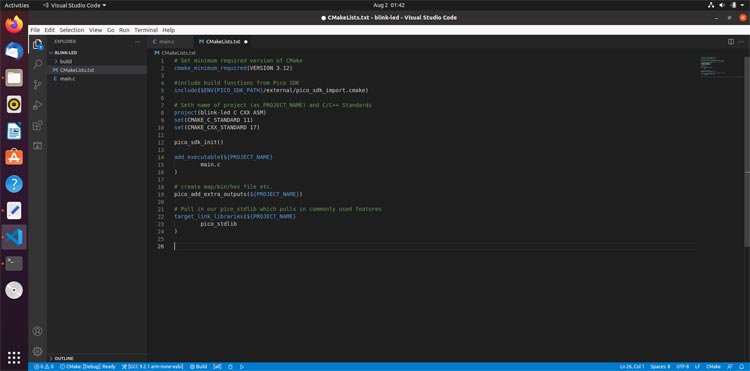
Task: Open the View menu
Action: click(96, 30)
